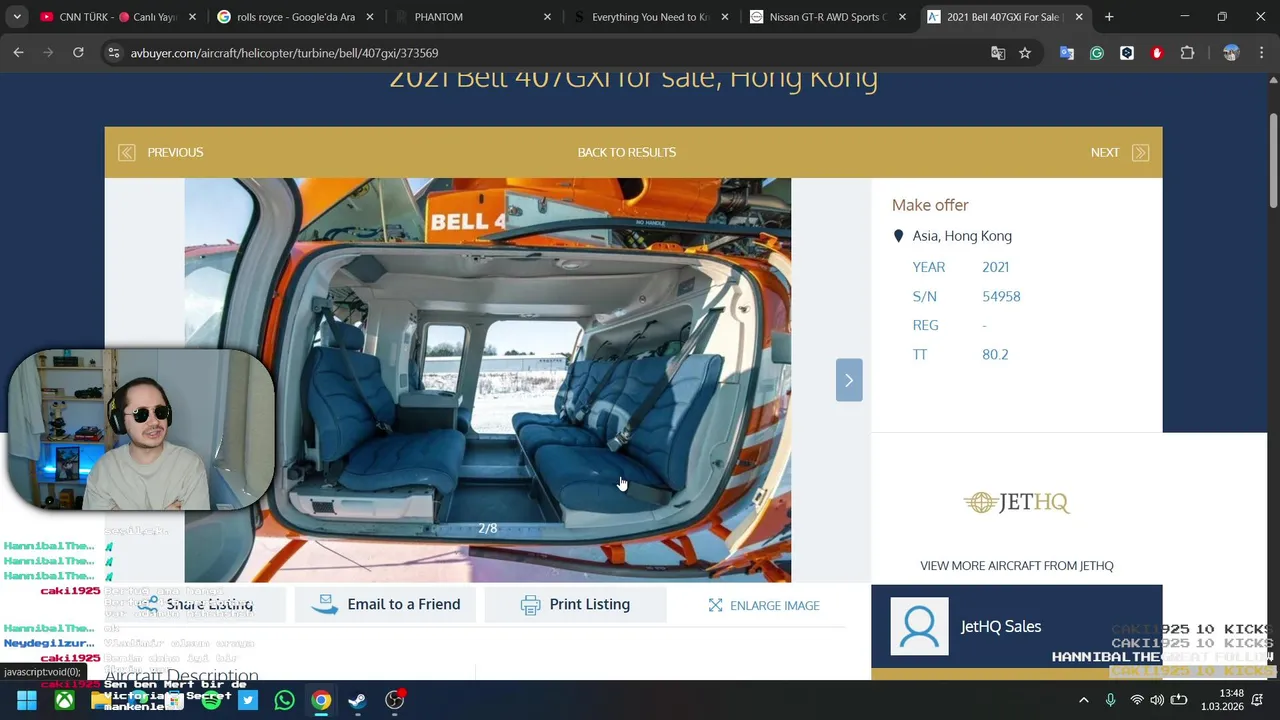Open the Chrome three-dot menu
This screenshot has width=1280, height=720.
click(x=1260, y=53)
